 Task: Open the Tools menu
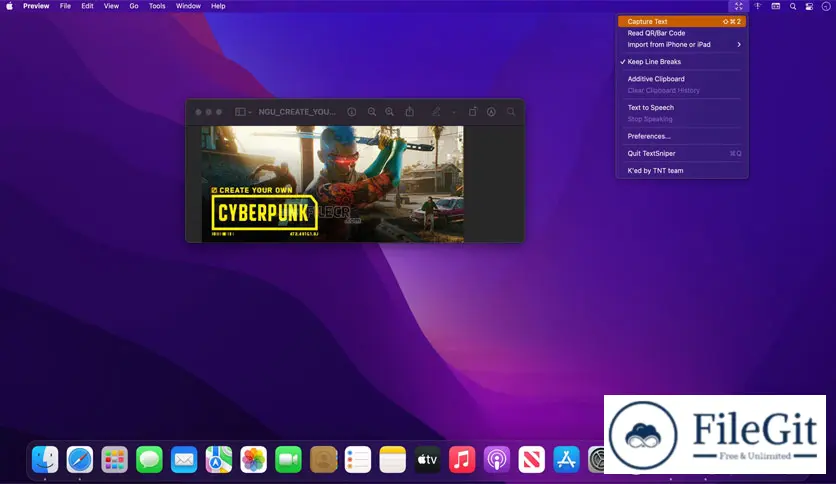157,6
